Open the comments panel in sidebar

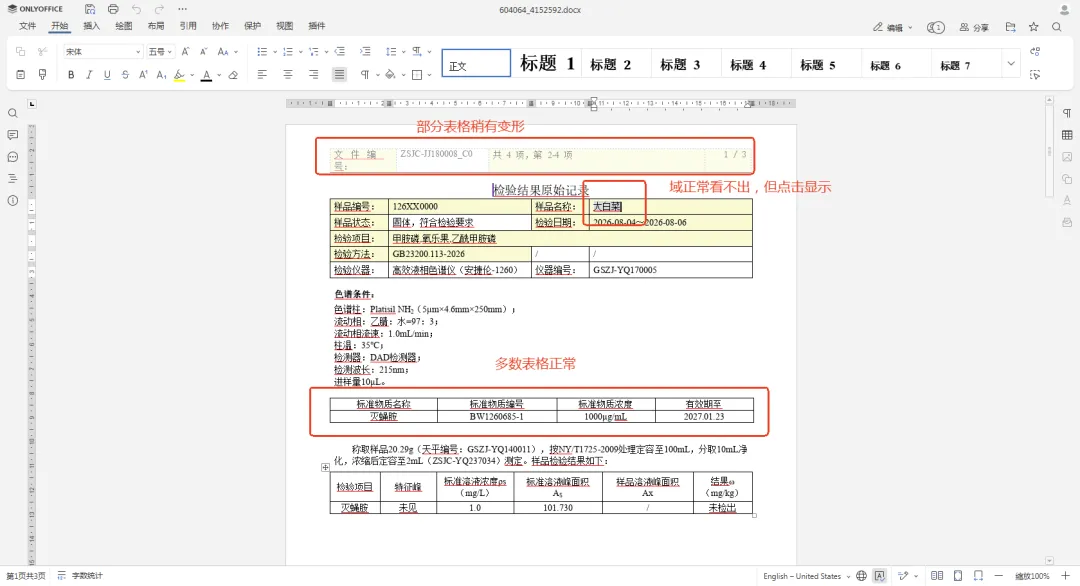12,135
